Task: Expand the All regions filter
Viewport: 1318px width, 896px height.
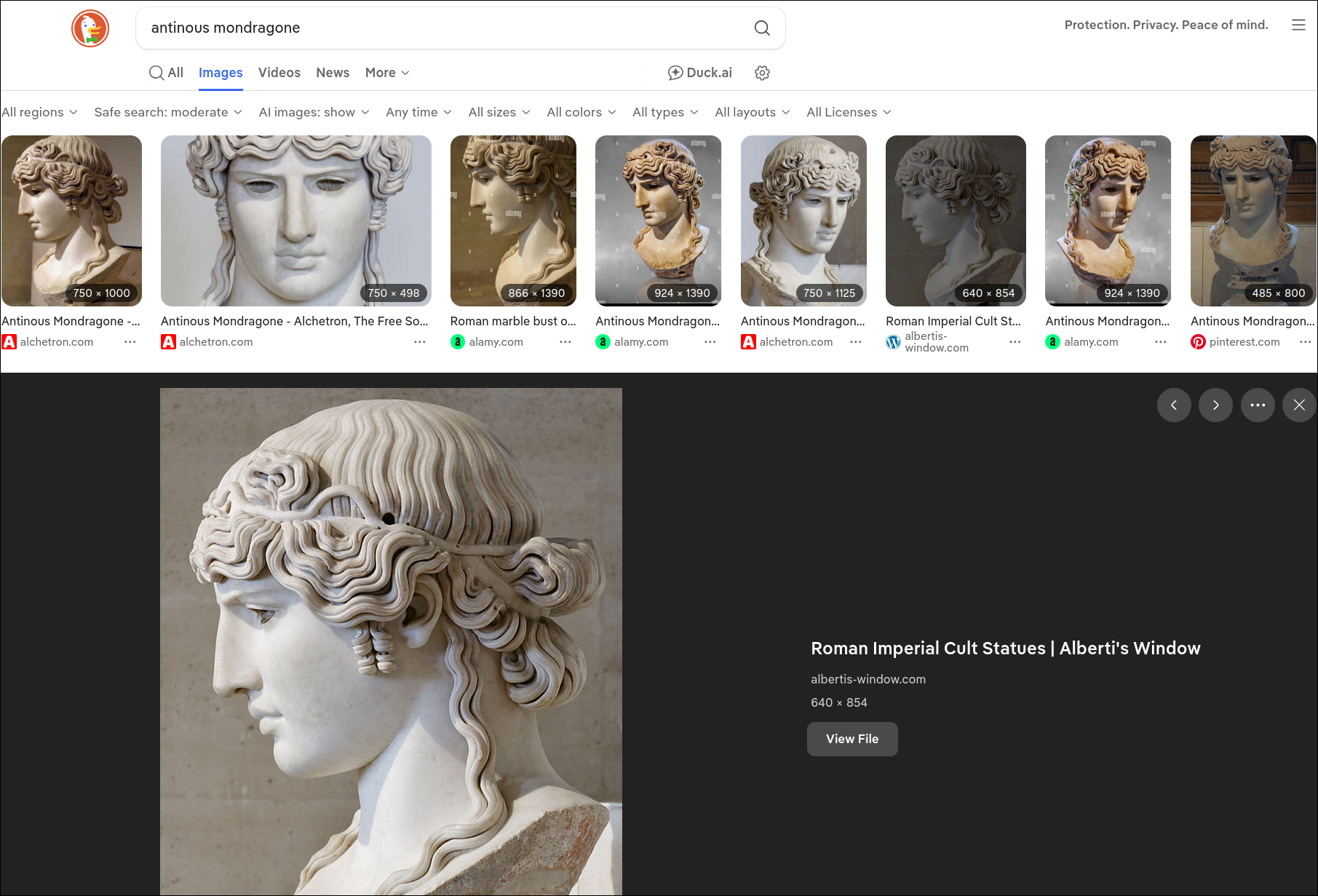Action: pyautogui.click(x=39, y=112)
